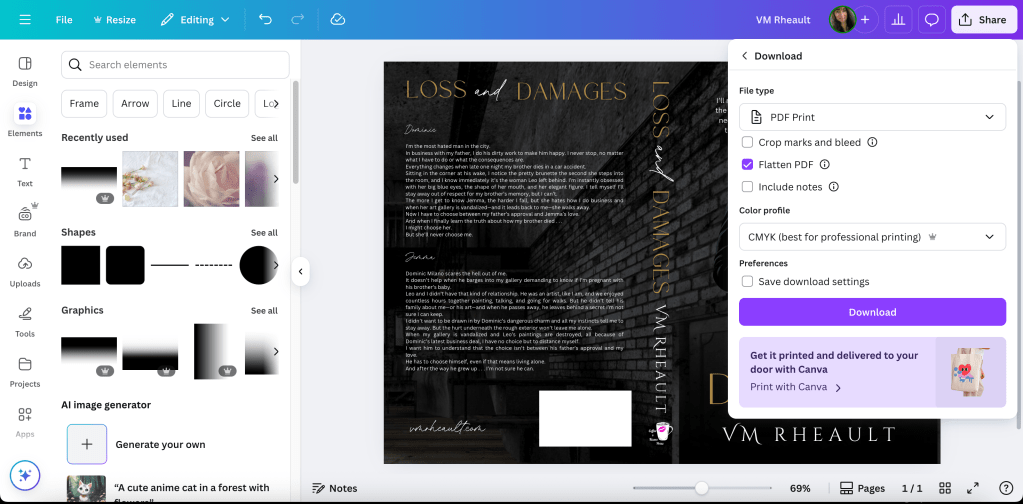
Task: Enable Crop marks and bleed checkbox
Action: pos(747,143)
